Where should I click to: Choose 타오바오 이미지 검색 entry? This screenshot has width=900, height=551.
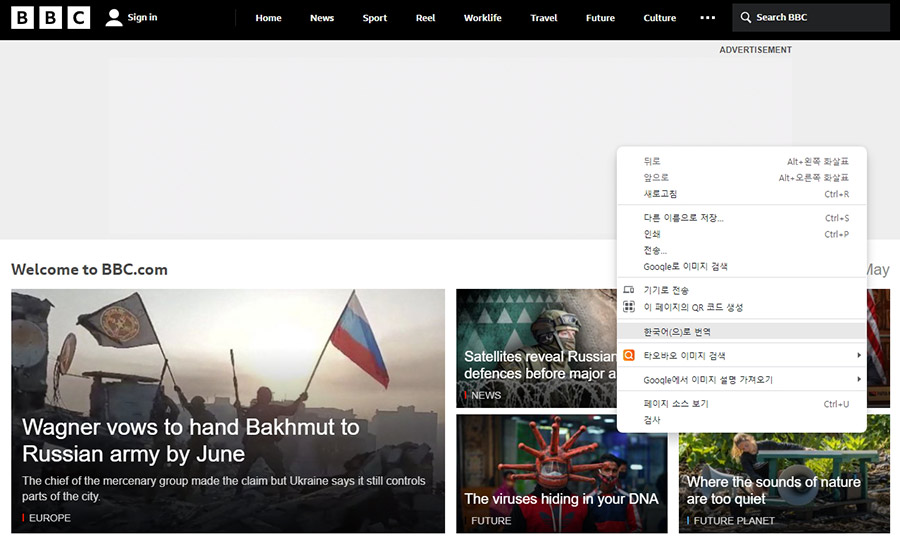[742, 355]
